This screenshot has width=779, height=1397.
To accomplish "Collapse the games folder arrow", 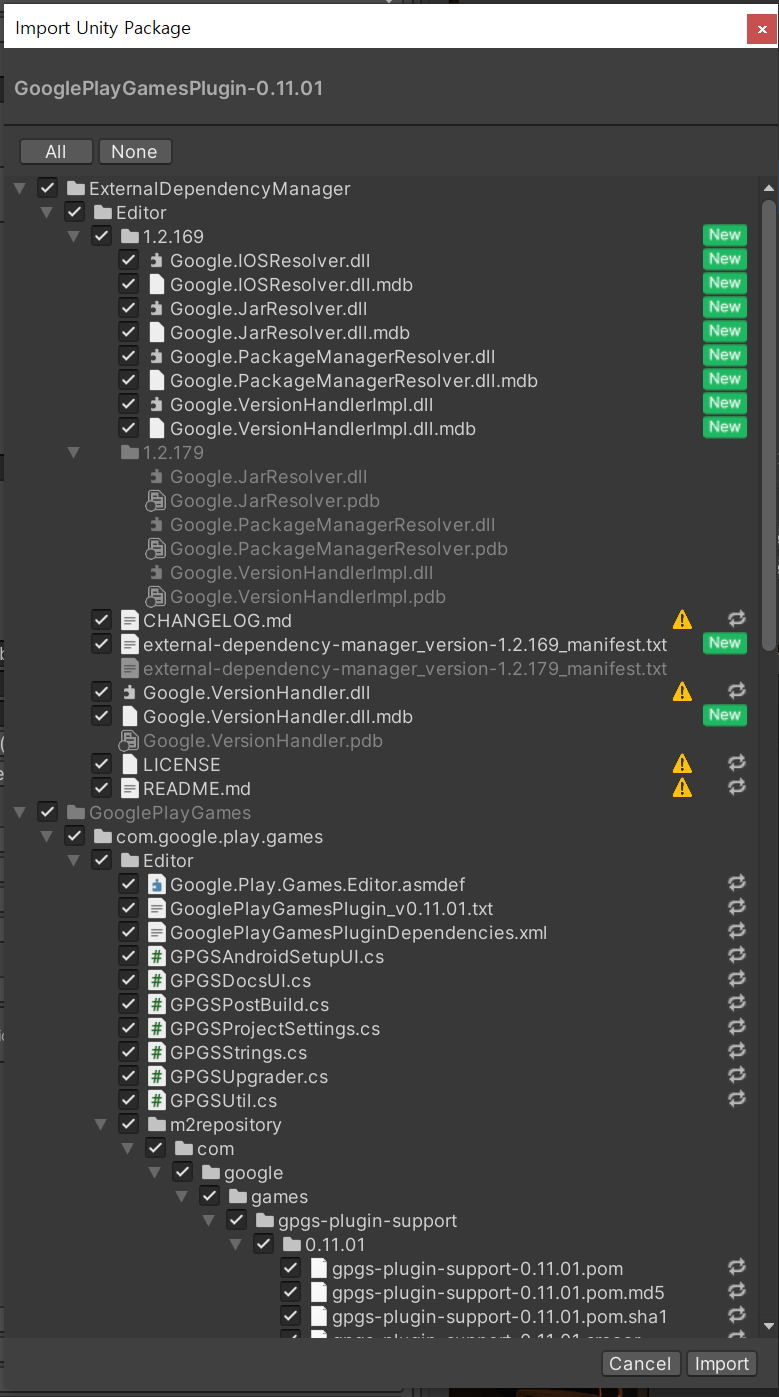I will pos(182,1197).
